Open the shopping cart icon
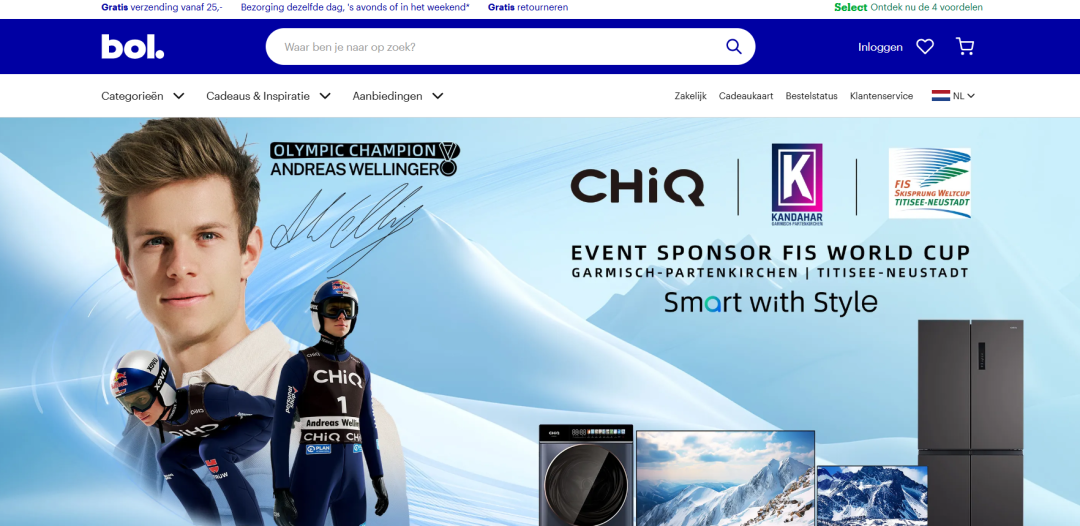This screenshot has height=526, width=1080. [x=965, y=47]
